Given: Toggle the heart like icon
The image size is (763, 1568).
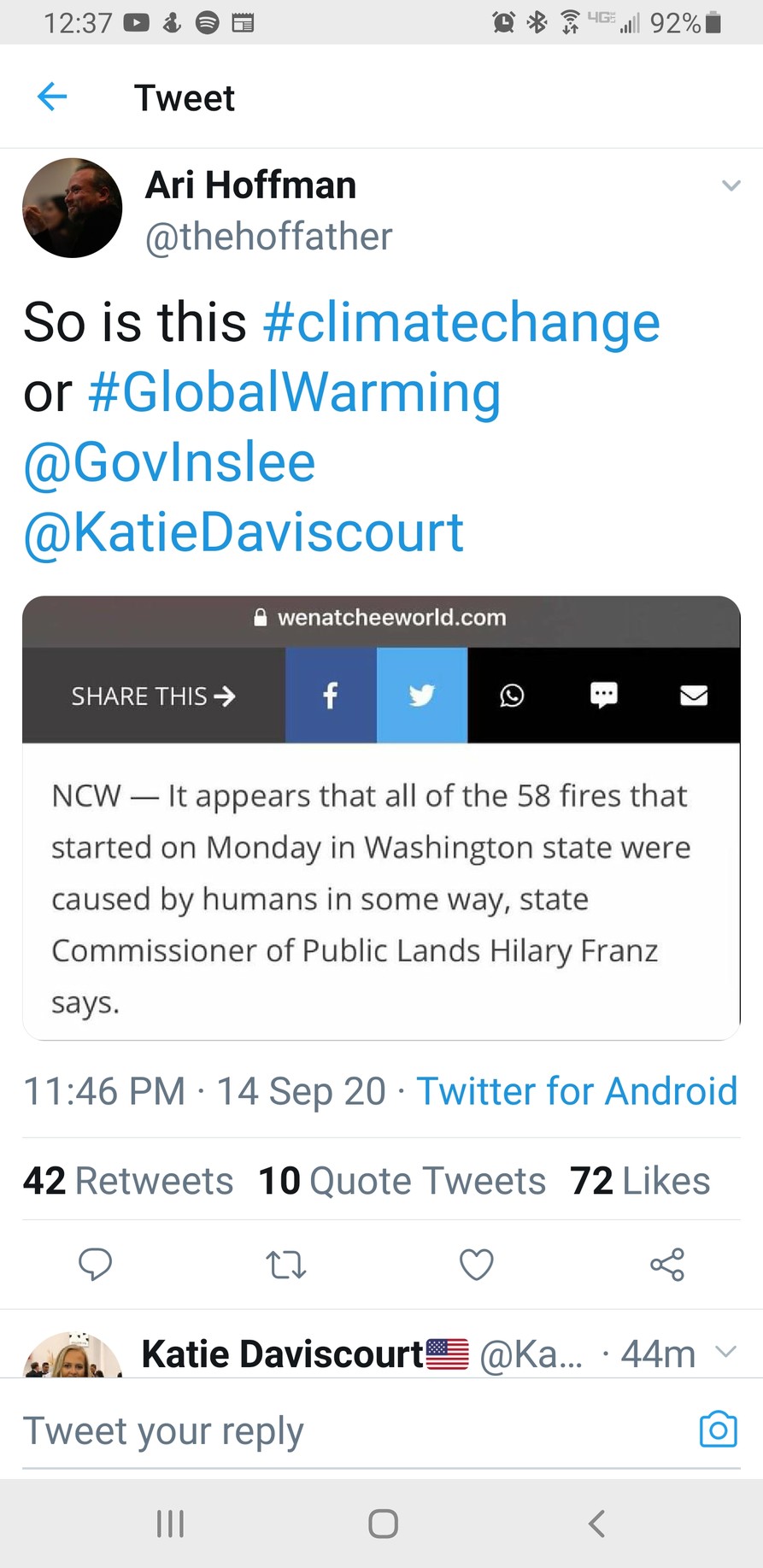Looking at the screenshot, I should [477, 1264].
